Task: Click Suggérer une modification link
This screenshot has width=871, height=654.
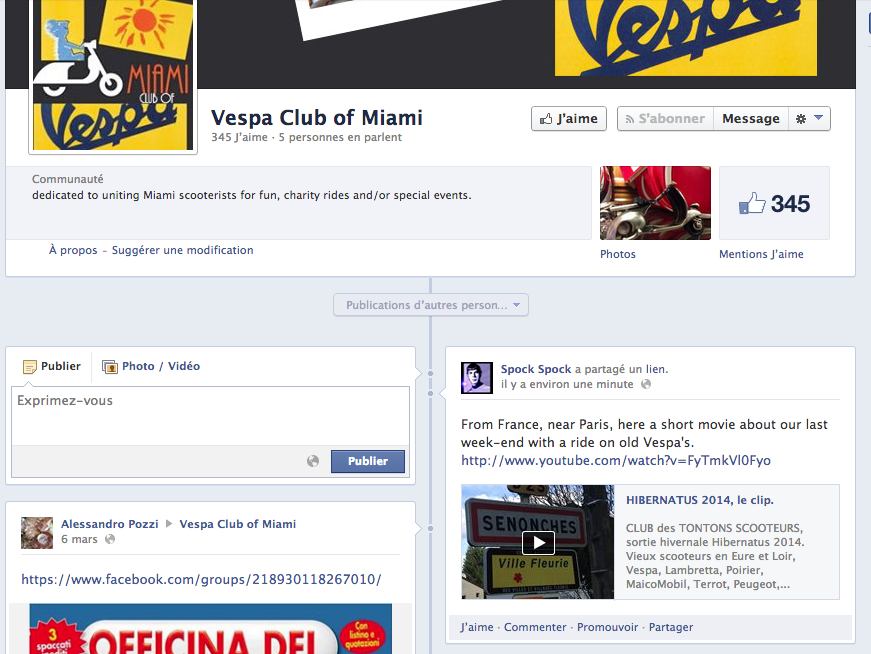Action: pyautogui.click(x=183, y=250)
